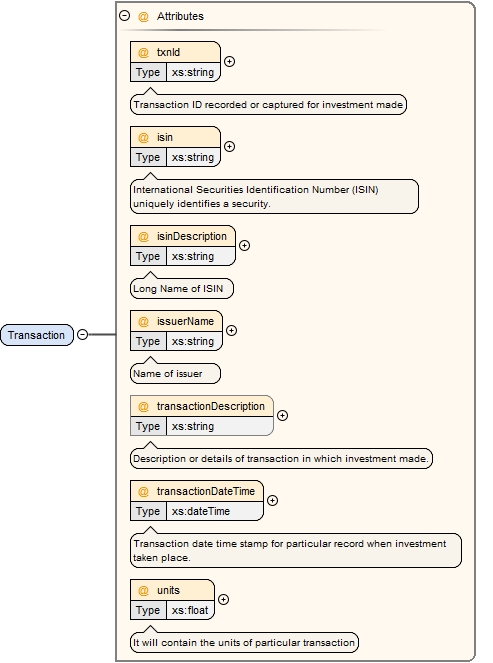Screen dimensions: 493x663
Task: Click the @ icon of isin
Action: (x=143, y=137)
